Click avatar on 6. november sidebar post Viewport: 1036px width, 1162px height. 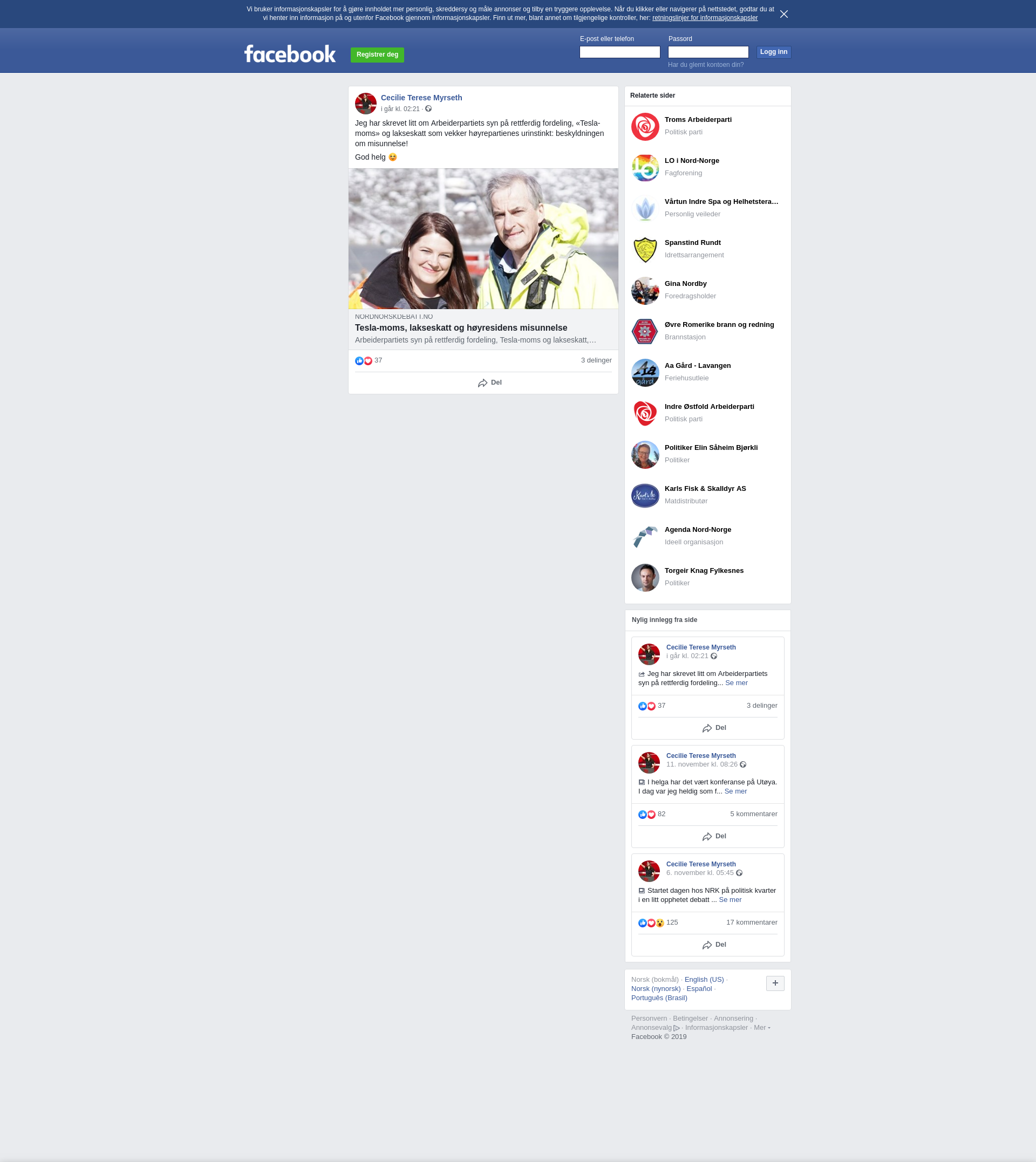(x=649, y=871)
